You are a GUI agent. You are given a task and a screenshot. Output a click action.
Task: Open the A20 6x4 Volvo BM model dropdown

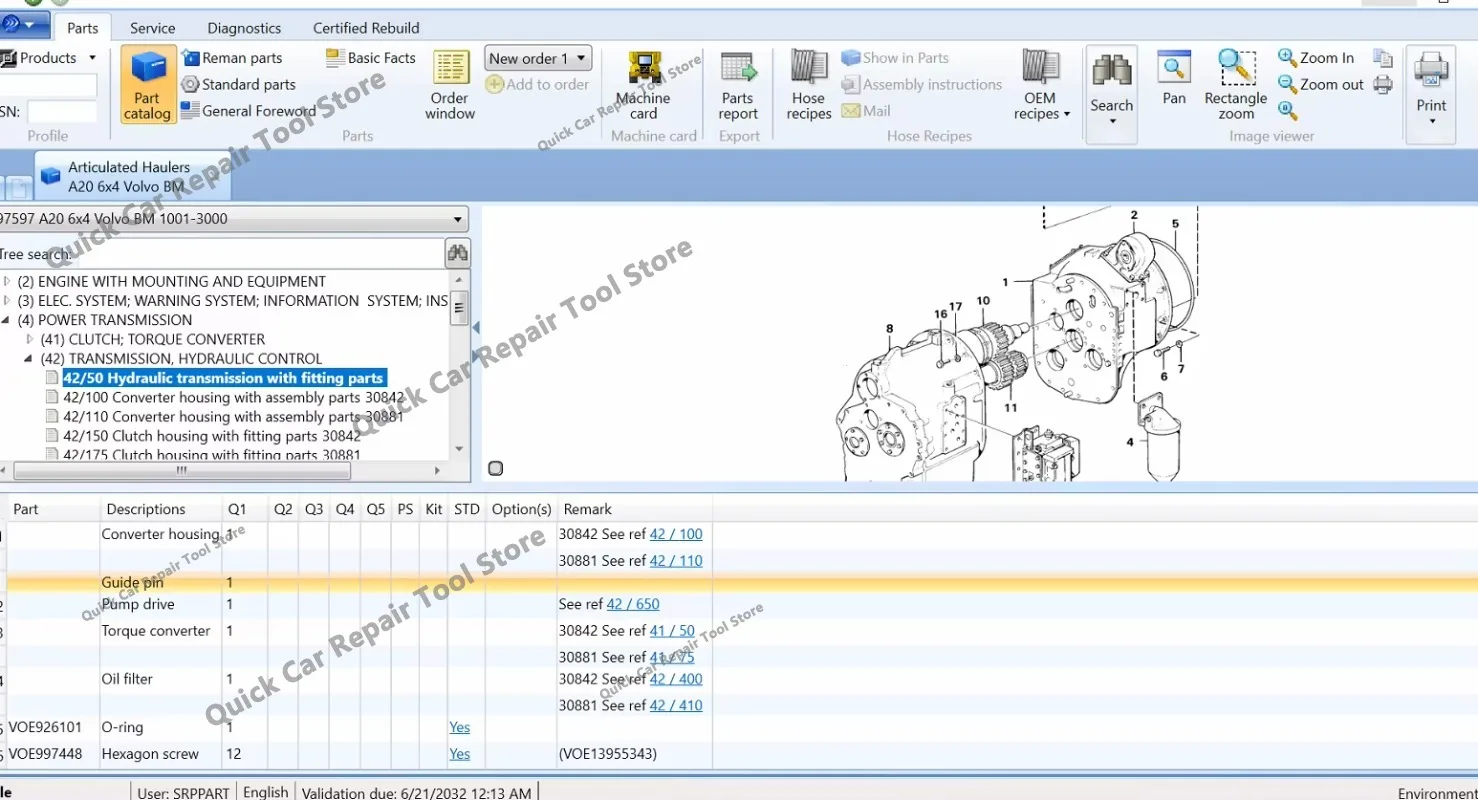(x=232, y=219)
